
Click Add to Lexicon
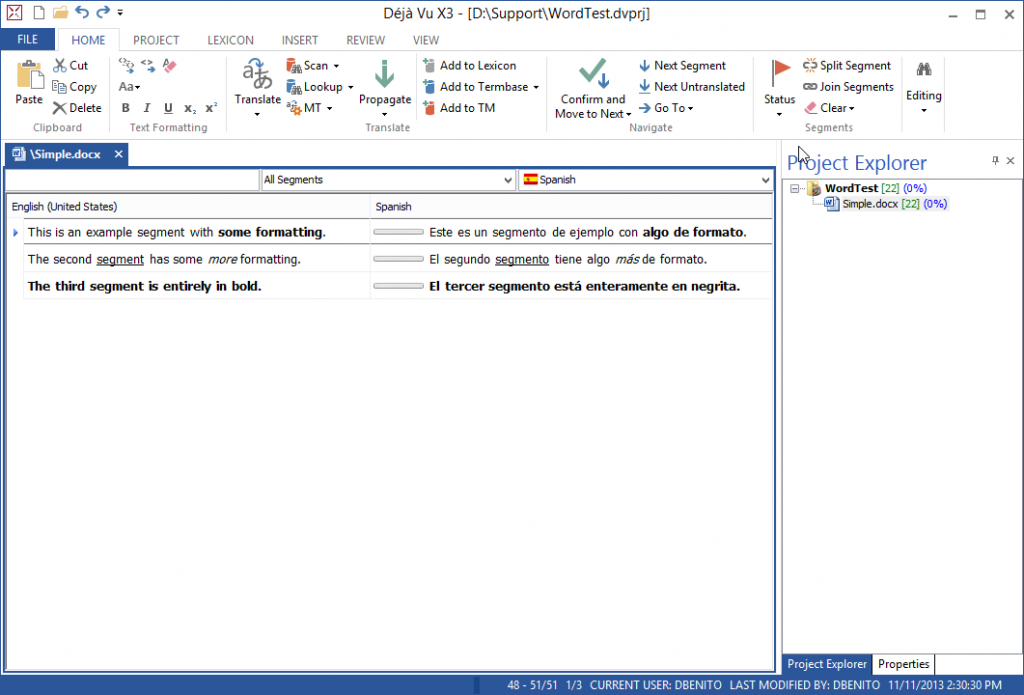pyautogui.click(x=470, y=65)
